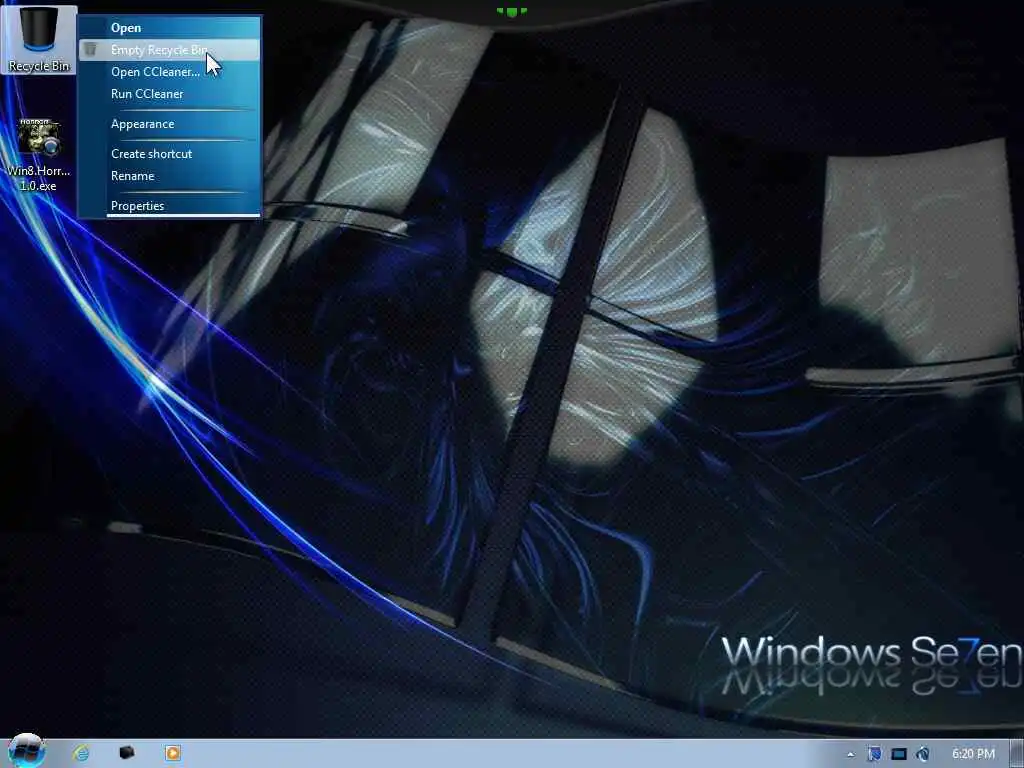Choose Empty Recycle Bin
Viewport: 1024px width, 768px height.
click(x=169, y=50)
